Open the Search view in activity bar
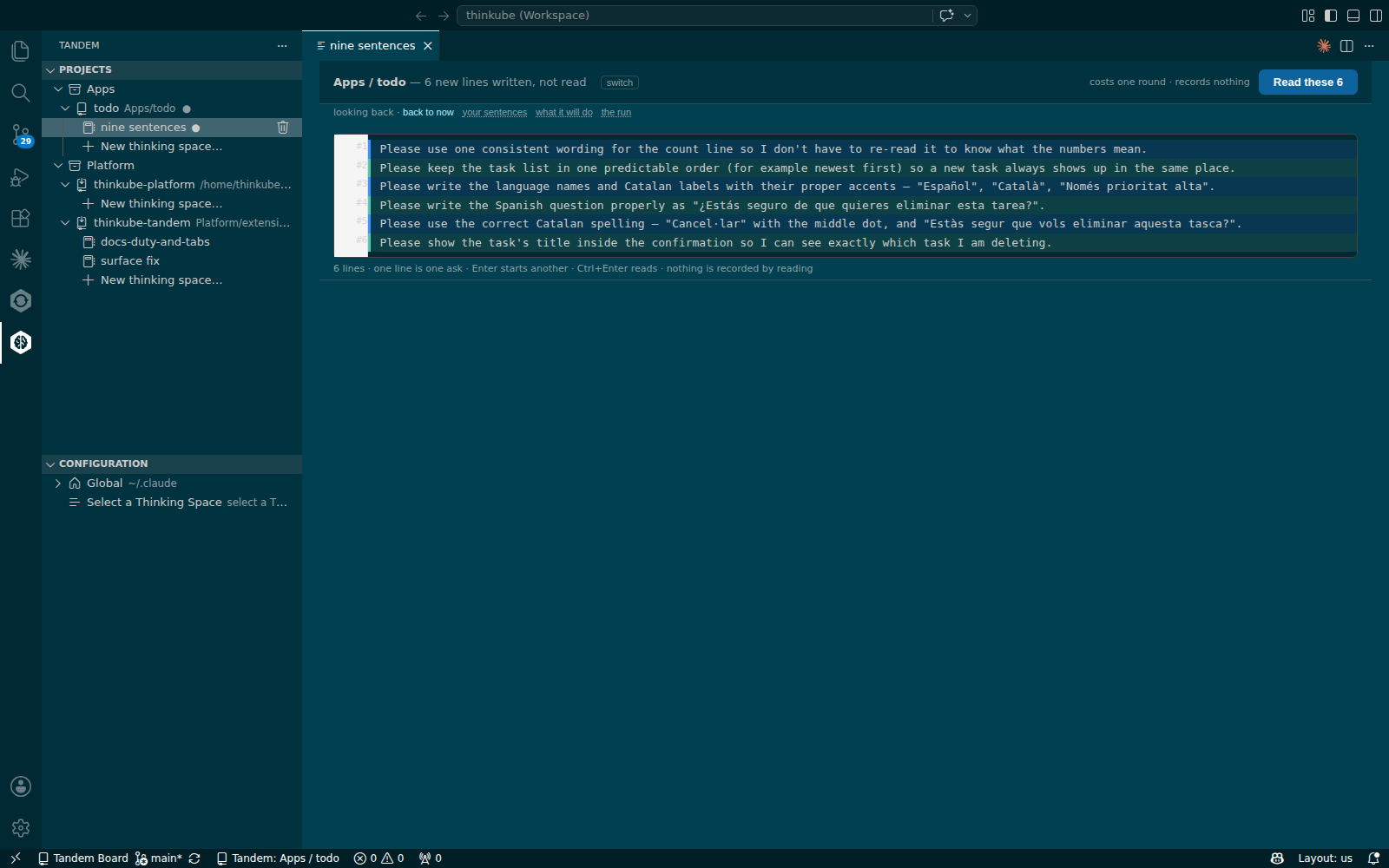 [x=21, y=93]
